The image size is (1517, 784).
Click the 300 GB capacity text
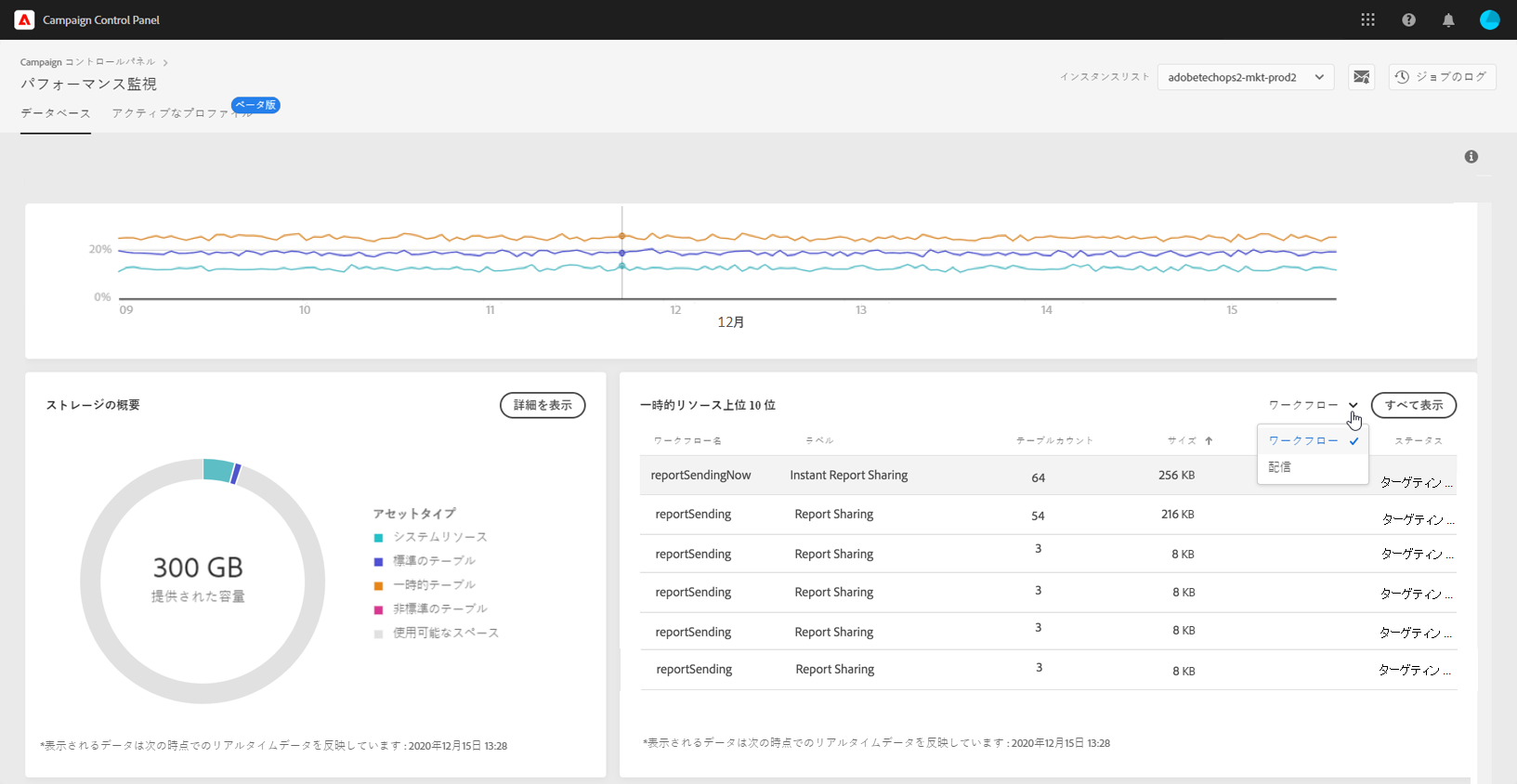pos(198,568)
